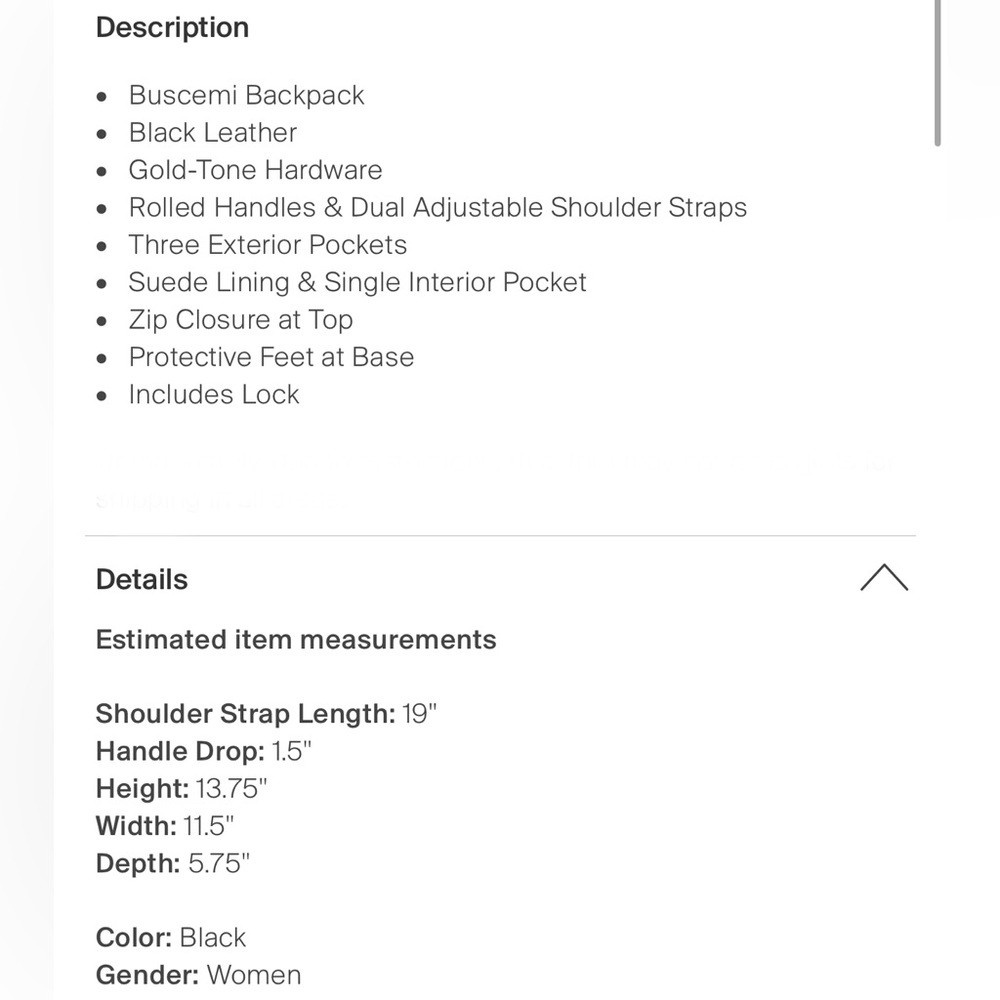Click the Height 13.75" measurement
Image resolution: width=1000 pixels, height=1000 pixels.
pyautogui.click(x=182, y=789)
